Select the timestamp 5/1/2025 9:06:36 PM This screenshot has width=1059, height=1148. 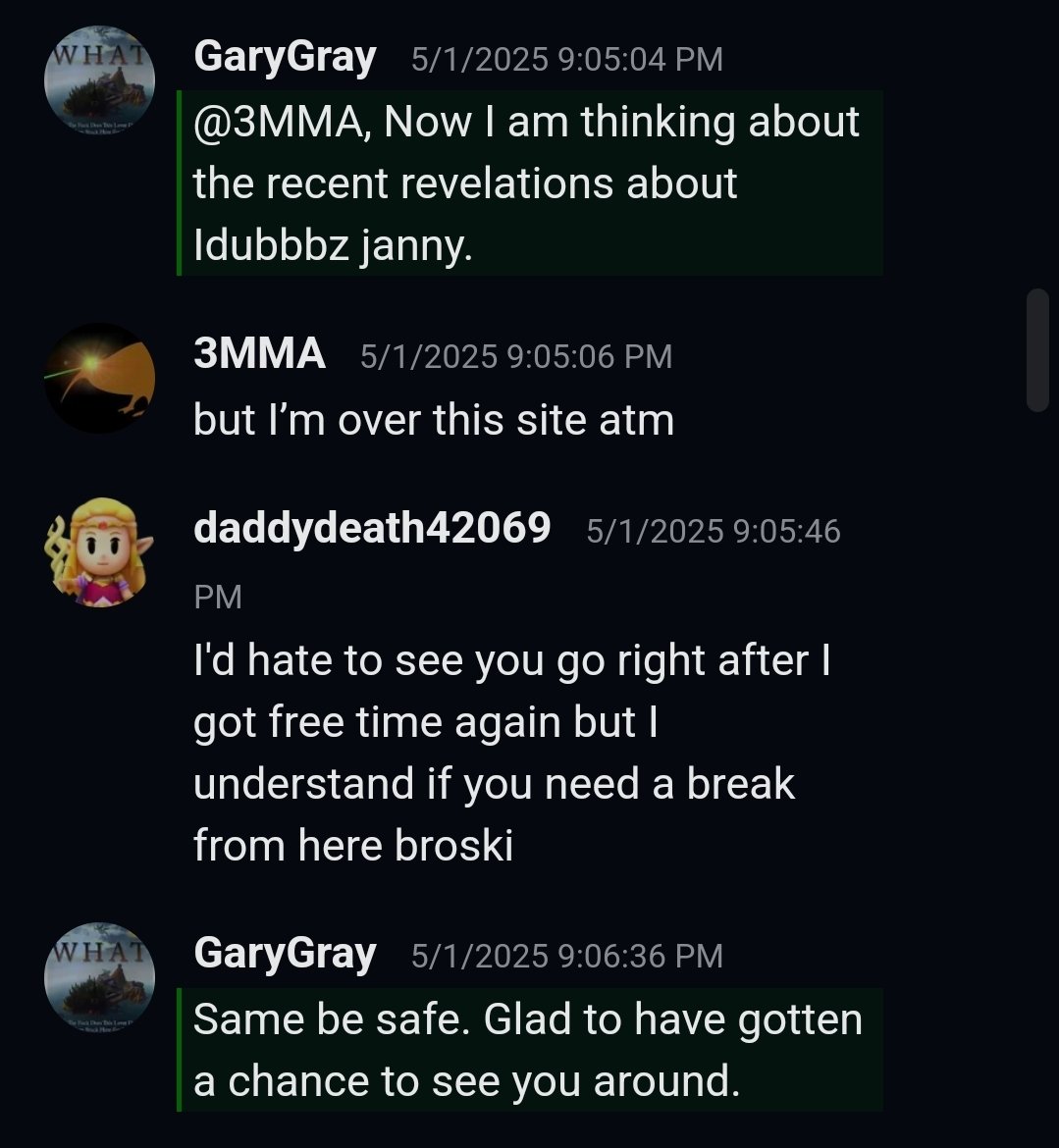(567, 957)
